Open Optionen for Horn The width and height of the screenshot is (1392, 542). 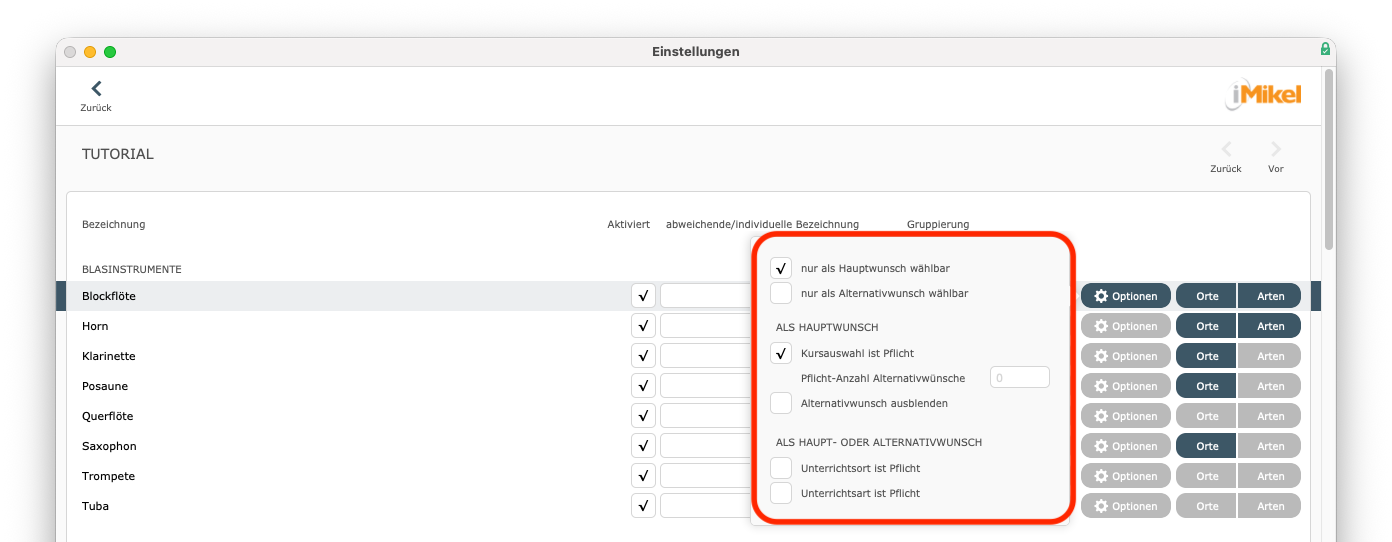1126,326
